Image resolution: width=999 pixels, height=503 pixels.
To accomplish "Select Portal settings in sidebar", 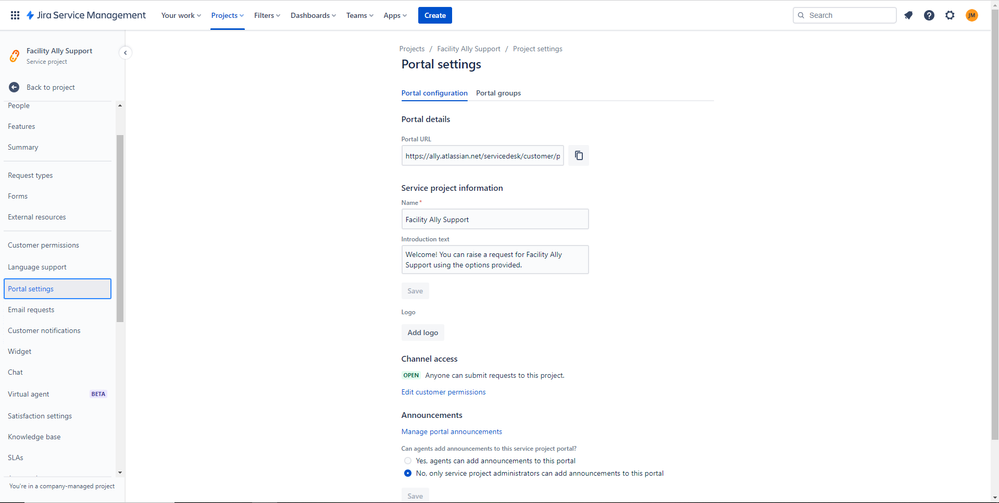I will click(x=57, y=289).
